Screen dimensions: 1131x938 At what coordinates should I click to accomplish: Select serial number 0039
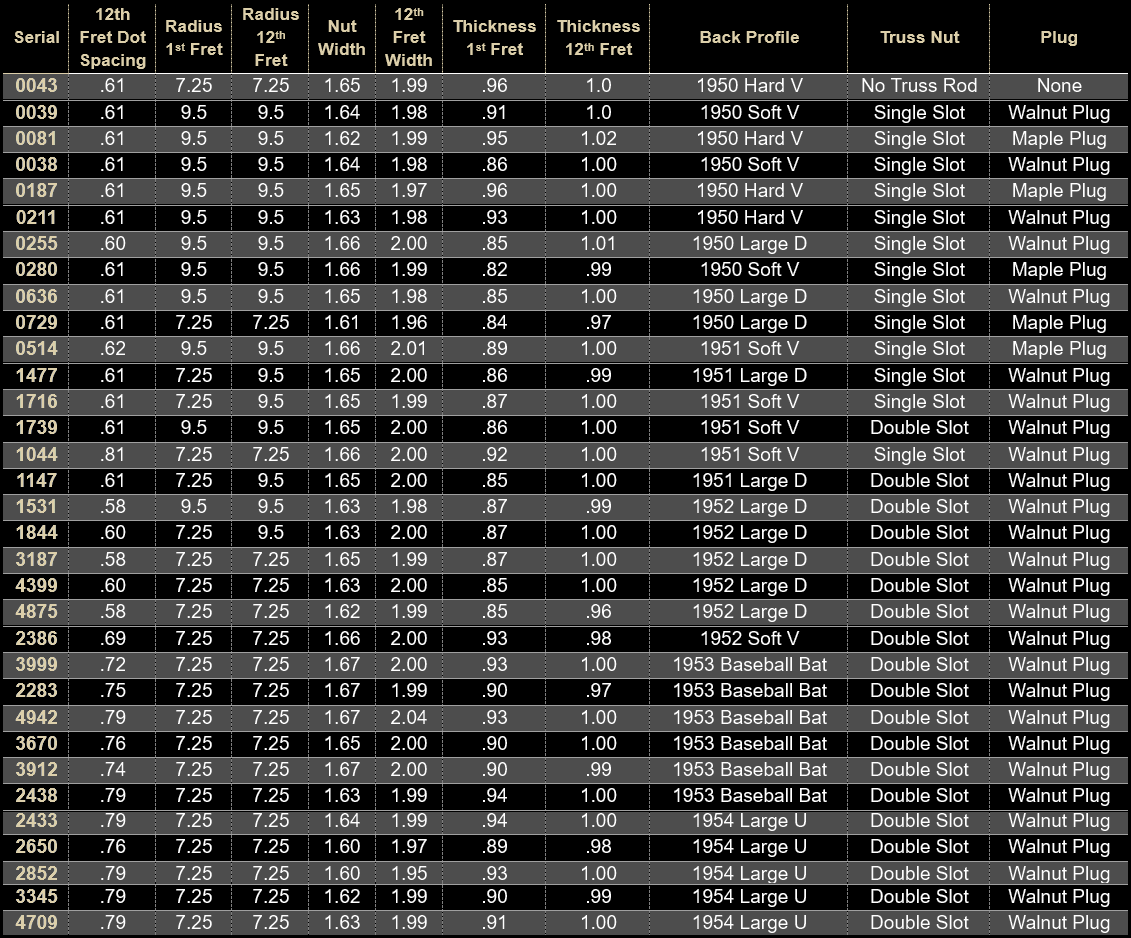(x=37, y=113)
